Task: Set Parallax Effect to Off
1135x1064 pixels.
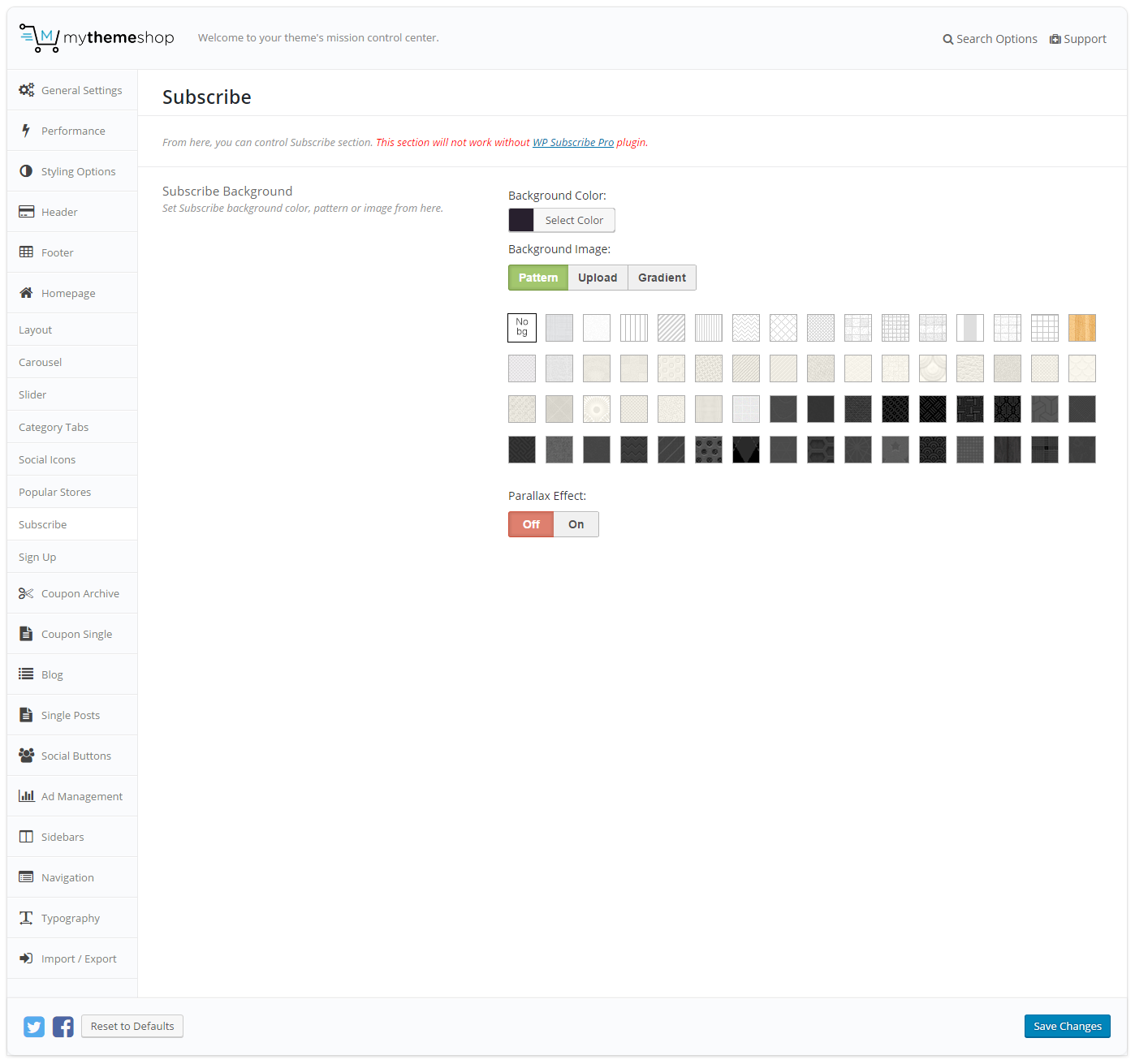Action: tap(531, 524)
